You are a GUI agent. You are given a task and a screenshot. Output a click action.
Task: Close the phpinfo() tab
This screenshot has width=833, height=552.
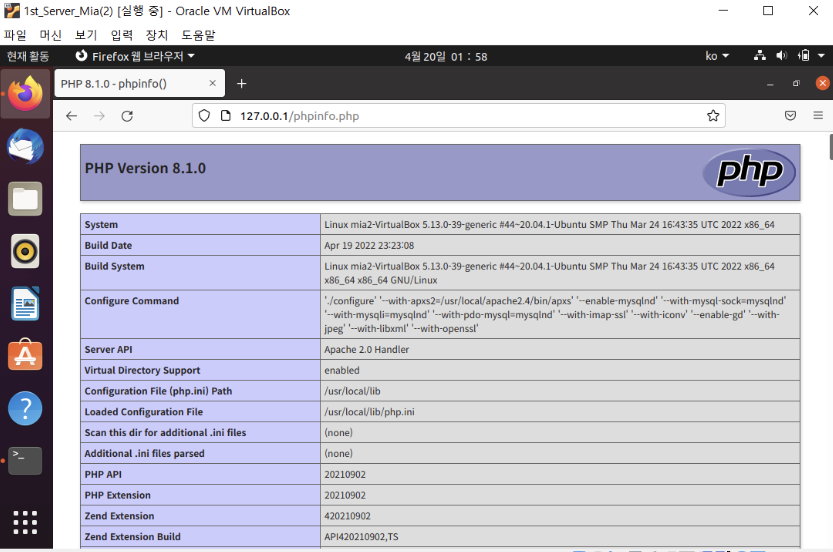pyautogui.click(x=212, y=83)
